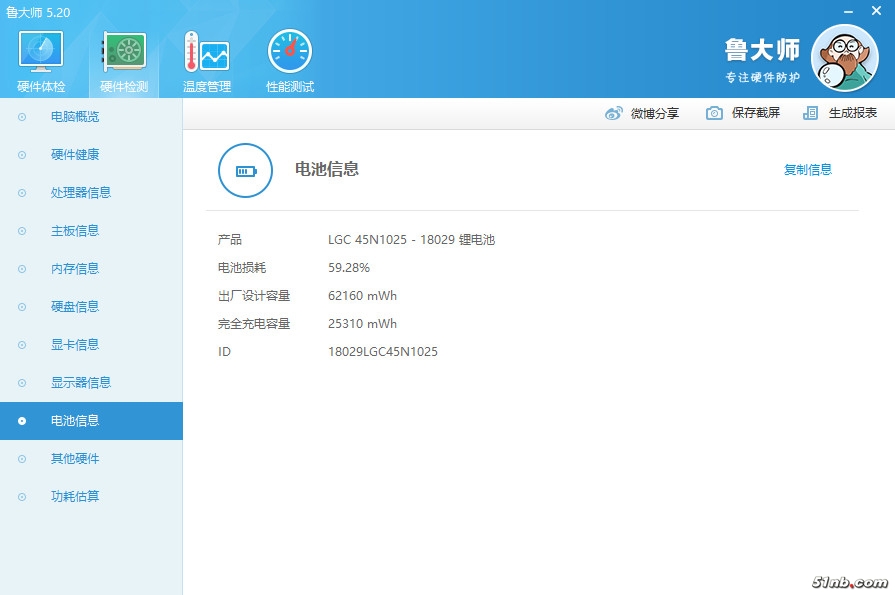Click the camera icon for 保存截屏
The image size is (895, 595).
pyautogui.click(x=714, y=113)
